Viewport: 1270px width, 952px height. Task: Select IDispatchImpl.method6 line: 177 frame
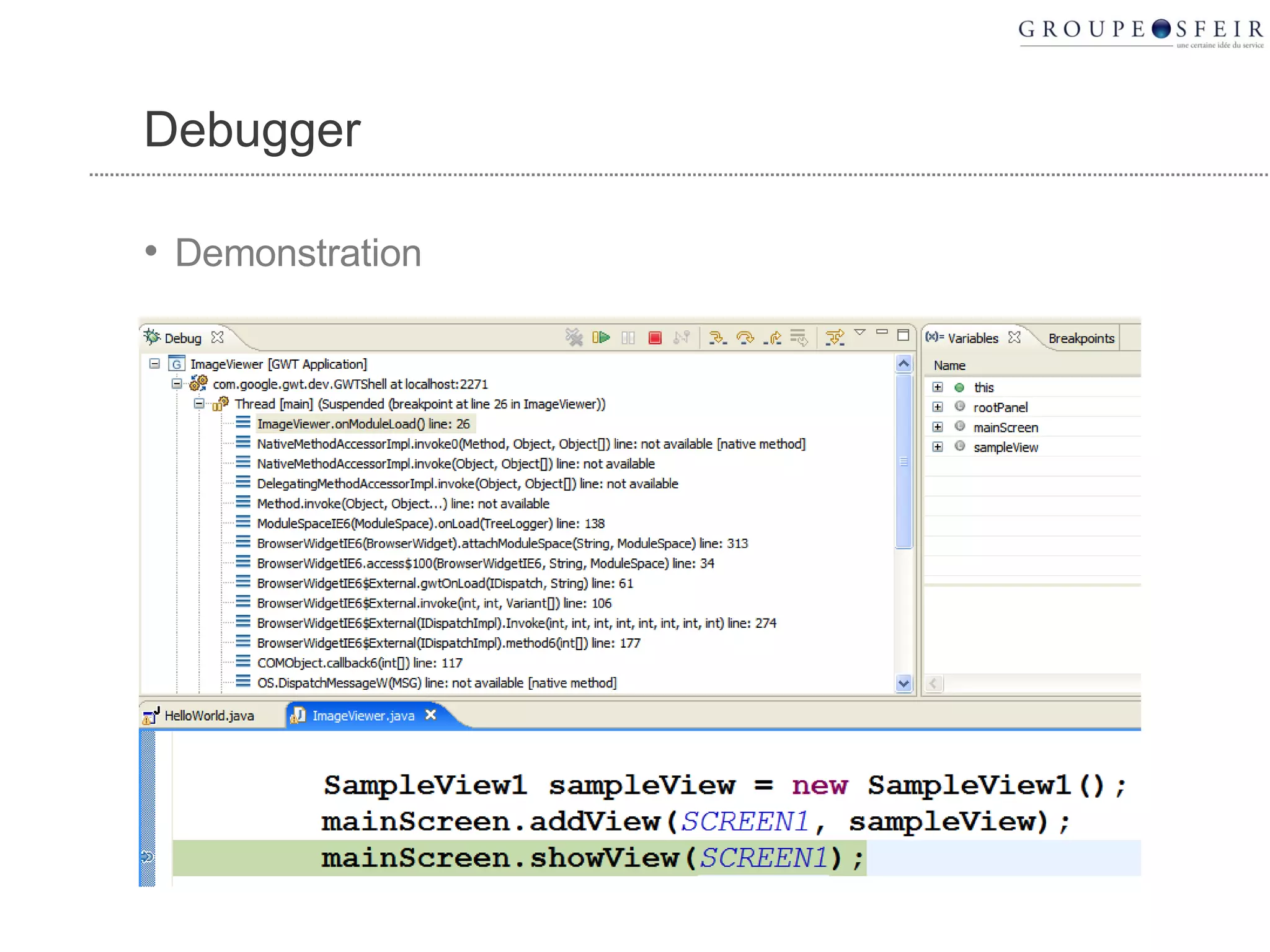[448, 643]
